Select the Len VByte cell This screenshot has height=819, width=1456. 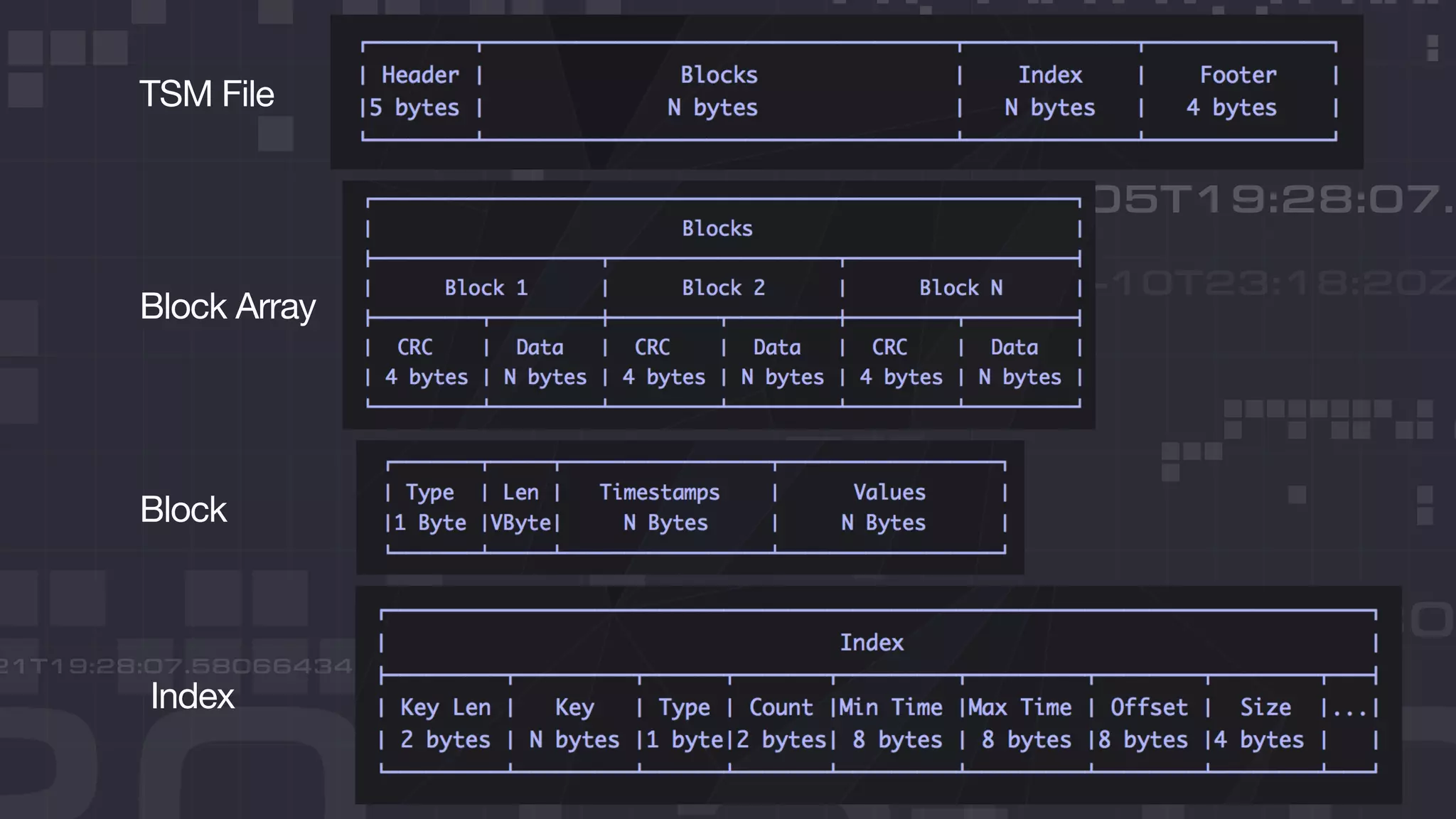520,507
